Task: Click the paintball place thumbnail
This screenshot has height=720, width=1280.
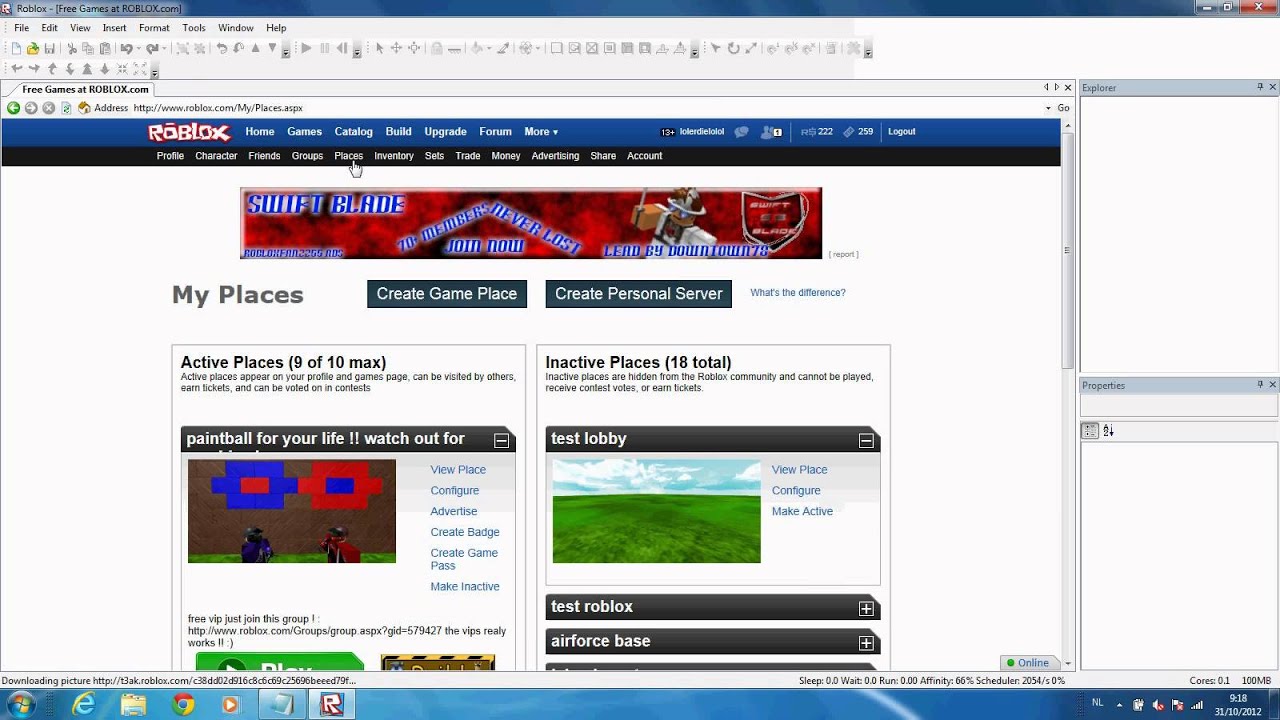Action: [x=292, y=511]
